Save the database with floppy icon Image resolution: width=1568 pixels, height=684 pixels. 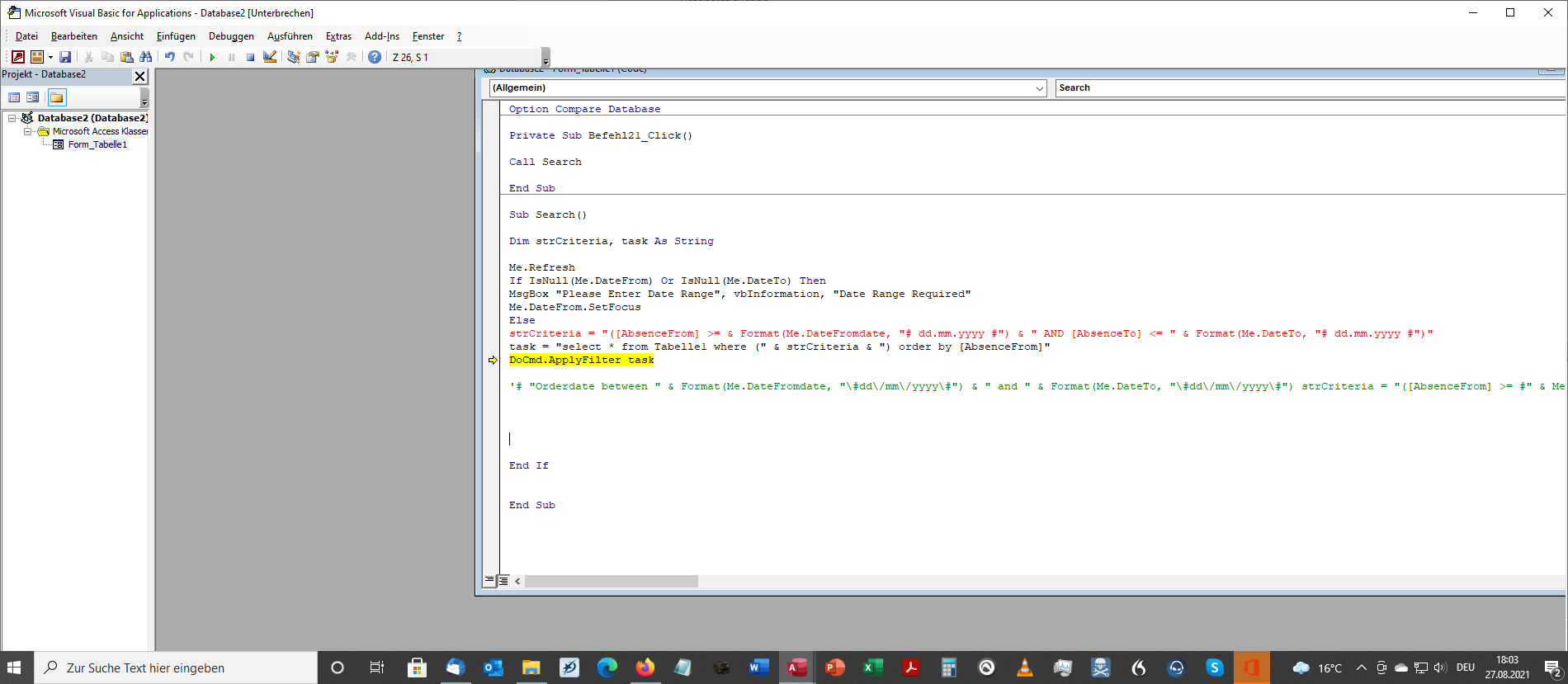(65, 57)
